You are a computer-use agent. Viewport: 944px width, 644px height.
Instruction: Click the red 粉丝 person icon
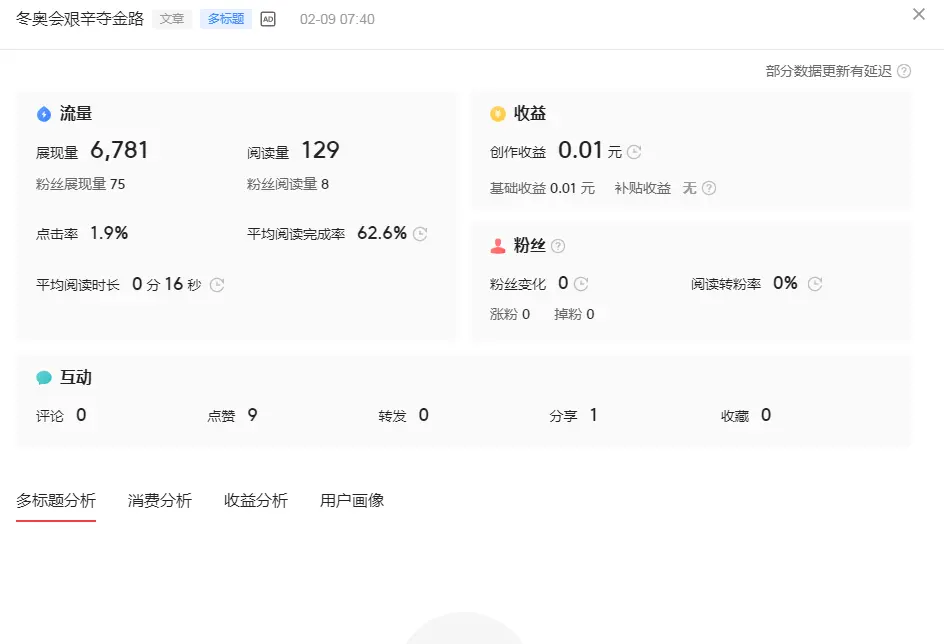pos(498,246)
